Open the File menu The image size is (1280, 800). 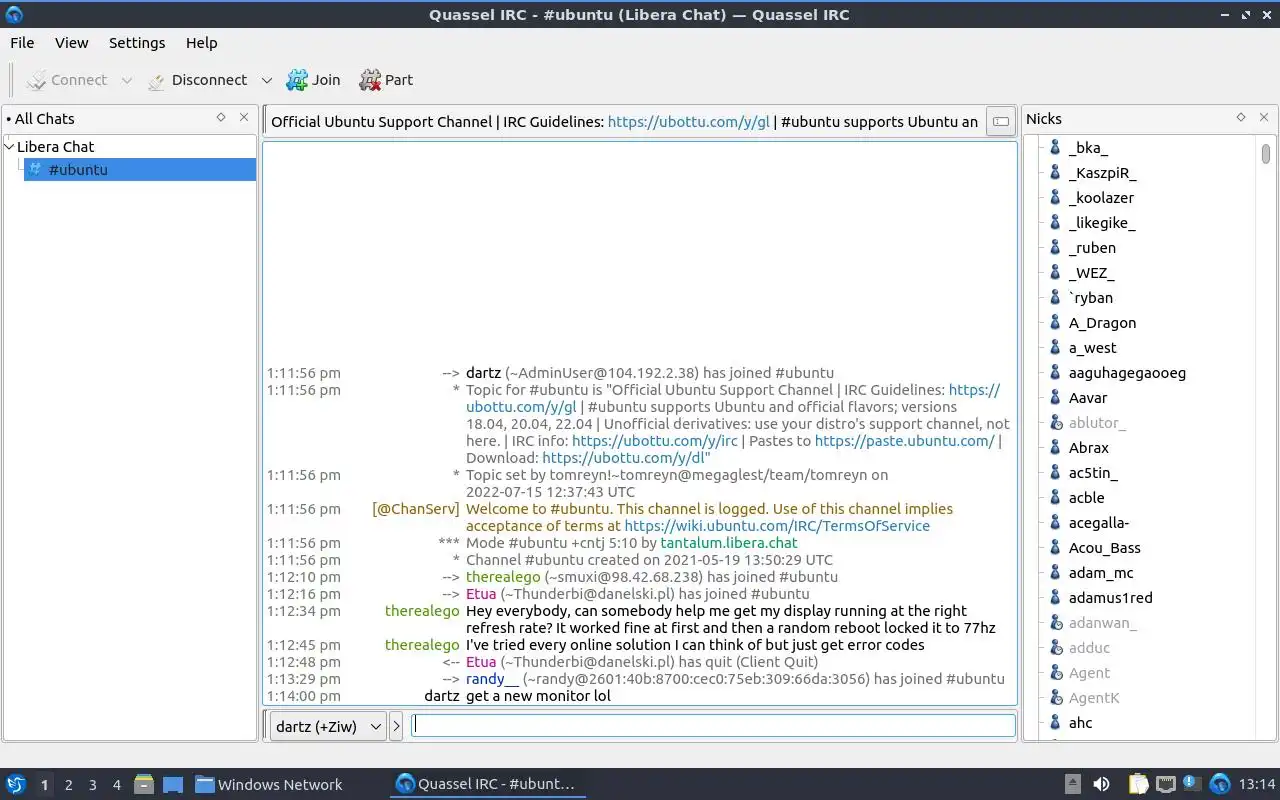click(x=22, y=43)
